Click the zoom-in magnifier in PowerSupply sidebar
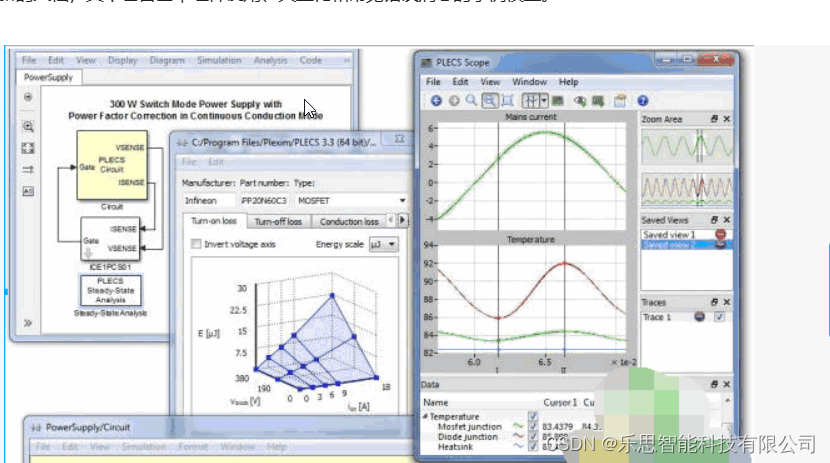Image resolution: width=830 pixels, height=463 pixels. point(28,126)
